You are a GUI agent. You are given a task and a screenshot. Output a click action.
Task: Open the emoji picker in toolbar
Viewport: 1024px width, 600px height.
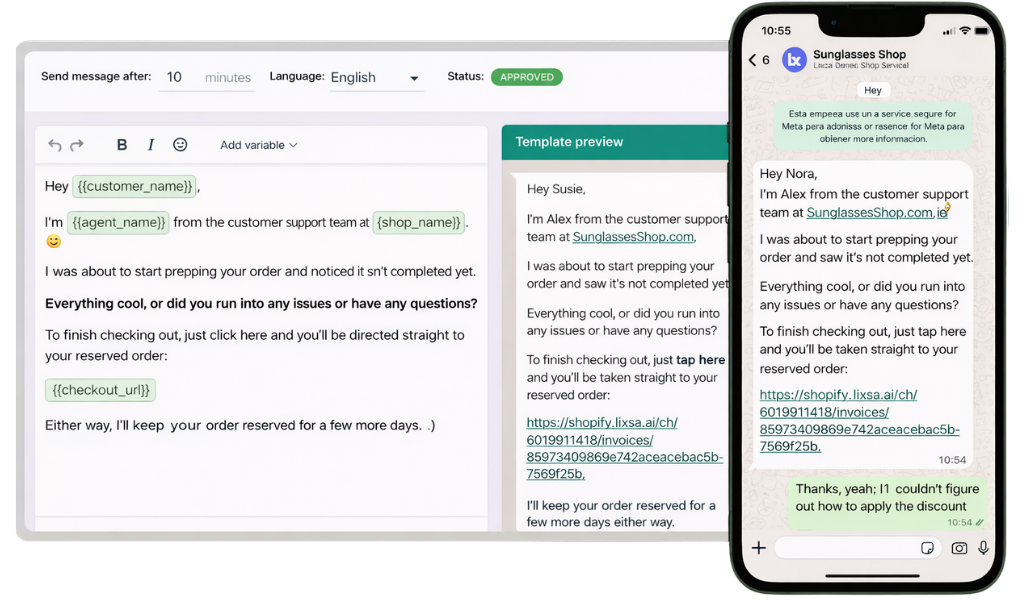pos(180,145)
